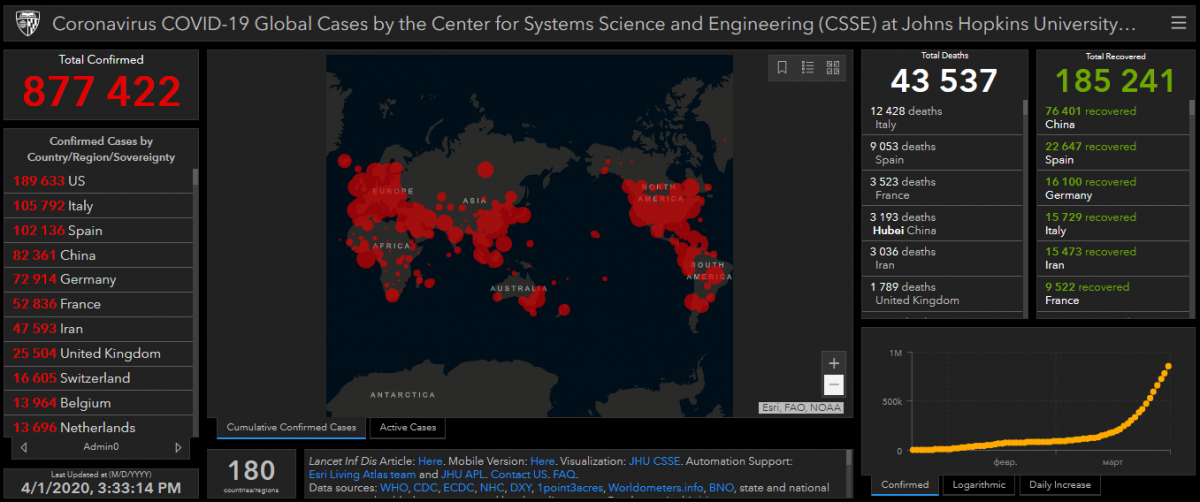This screenshot has height=502, width=1200.
Task: Open the Mobile Version 'Here' link
Action: tap(542, 461)
